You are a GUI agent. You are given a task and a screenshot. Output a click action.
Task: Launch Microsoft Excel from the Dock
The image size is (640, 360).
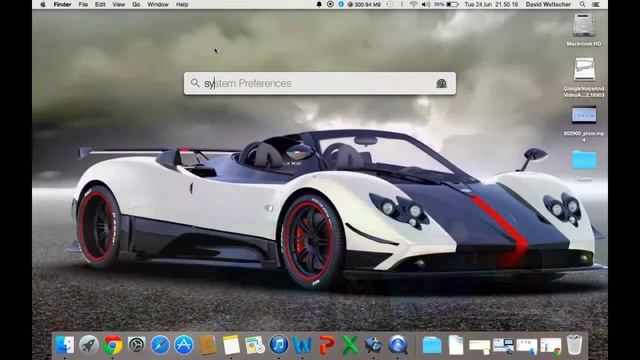point(350,345)
